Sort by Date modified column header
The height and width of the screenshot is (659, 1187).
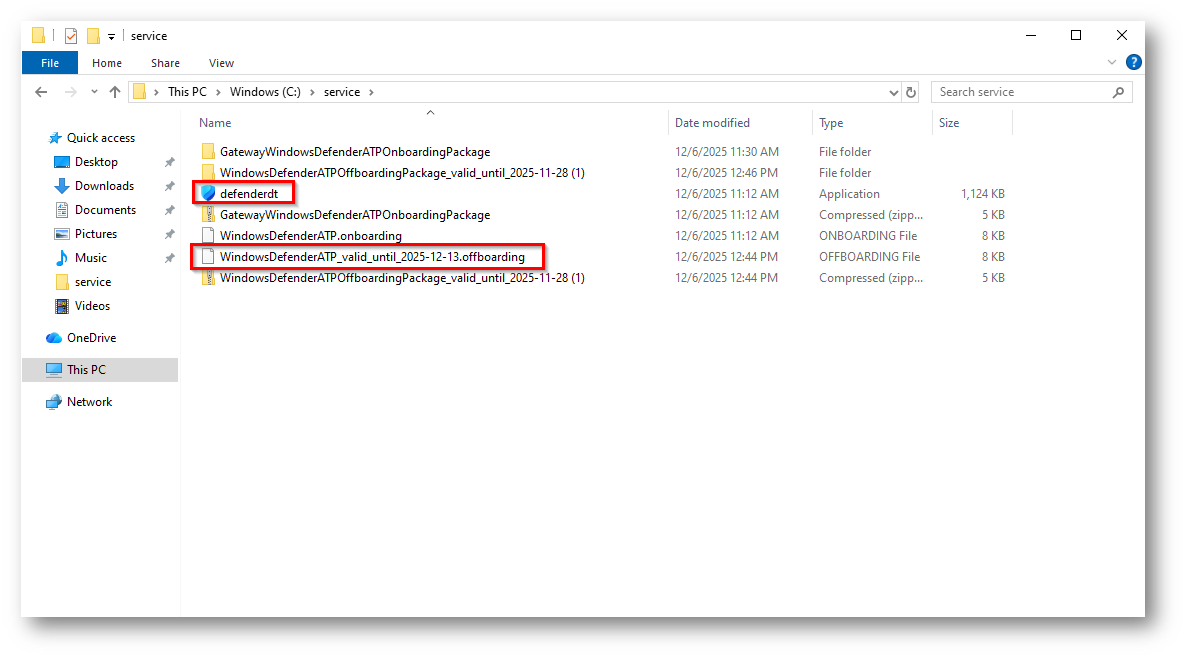(x=712, y=123)
